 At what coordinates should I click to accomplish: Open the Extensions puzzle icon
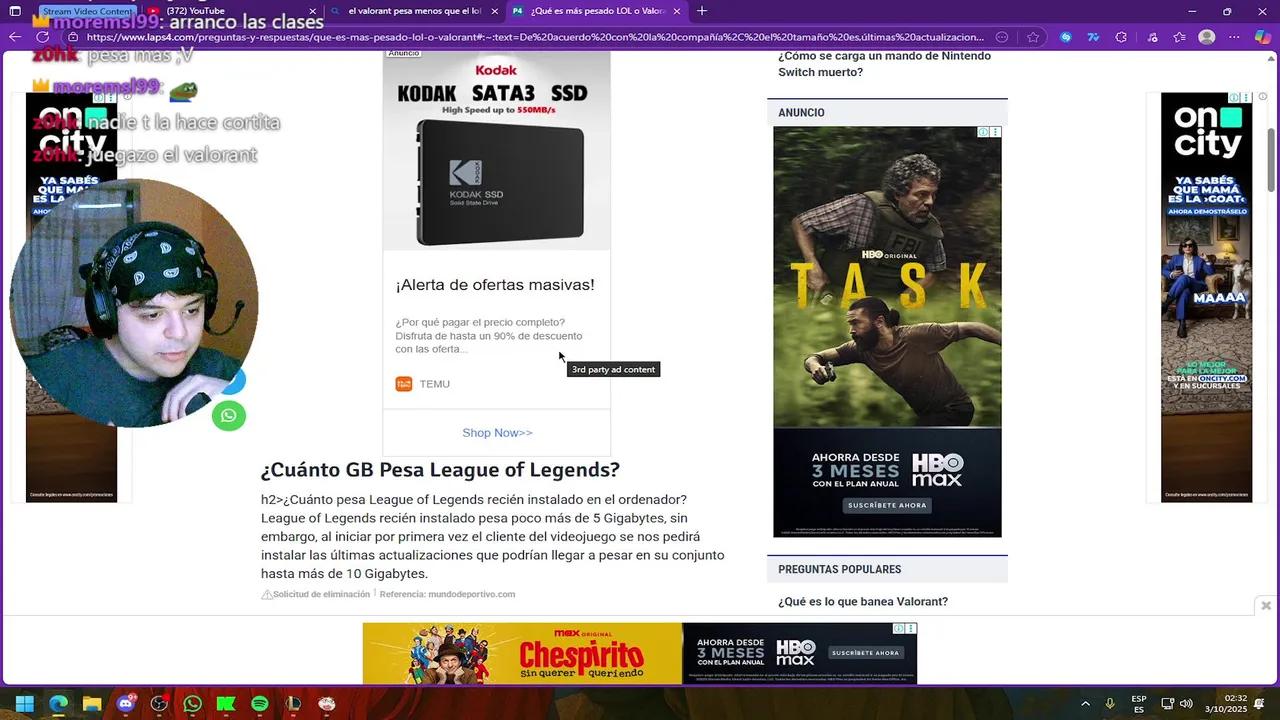click(x=1121, y=37)
